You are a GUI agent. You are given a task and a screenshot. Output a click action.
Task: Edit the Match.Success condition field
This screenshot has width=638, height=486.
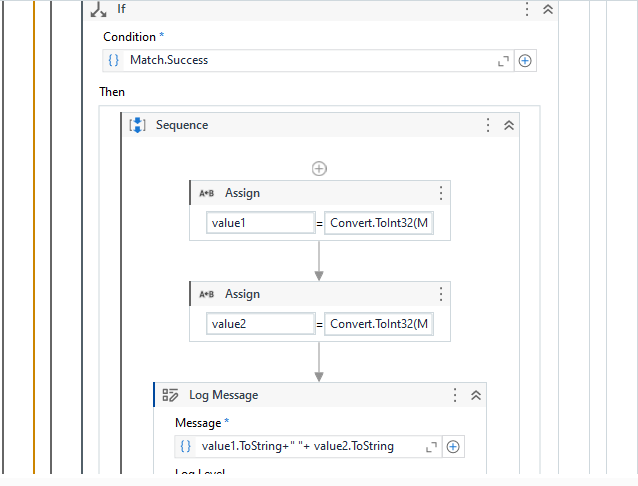tap(300, 61)
